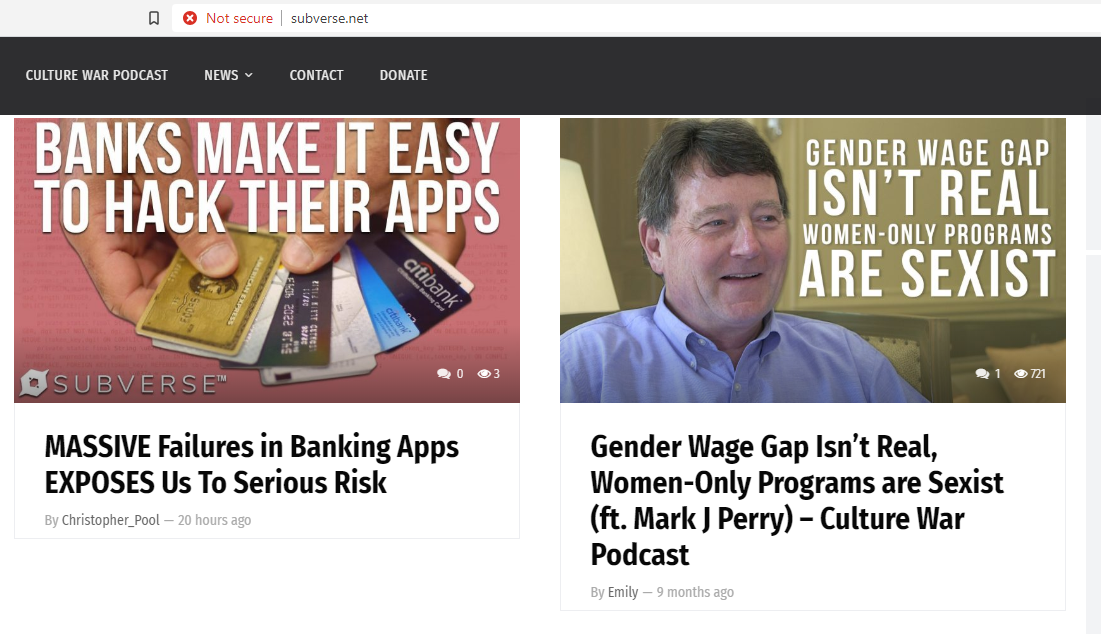Open the Gender Wage Gap video thumbnail
Viewport: 1101px width, 634px height.
tap(812, 260)
